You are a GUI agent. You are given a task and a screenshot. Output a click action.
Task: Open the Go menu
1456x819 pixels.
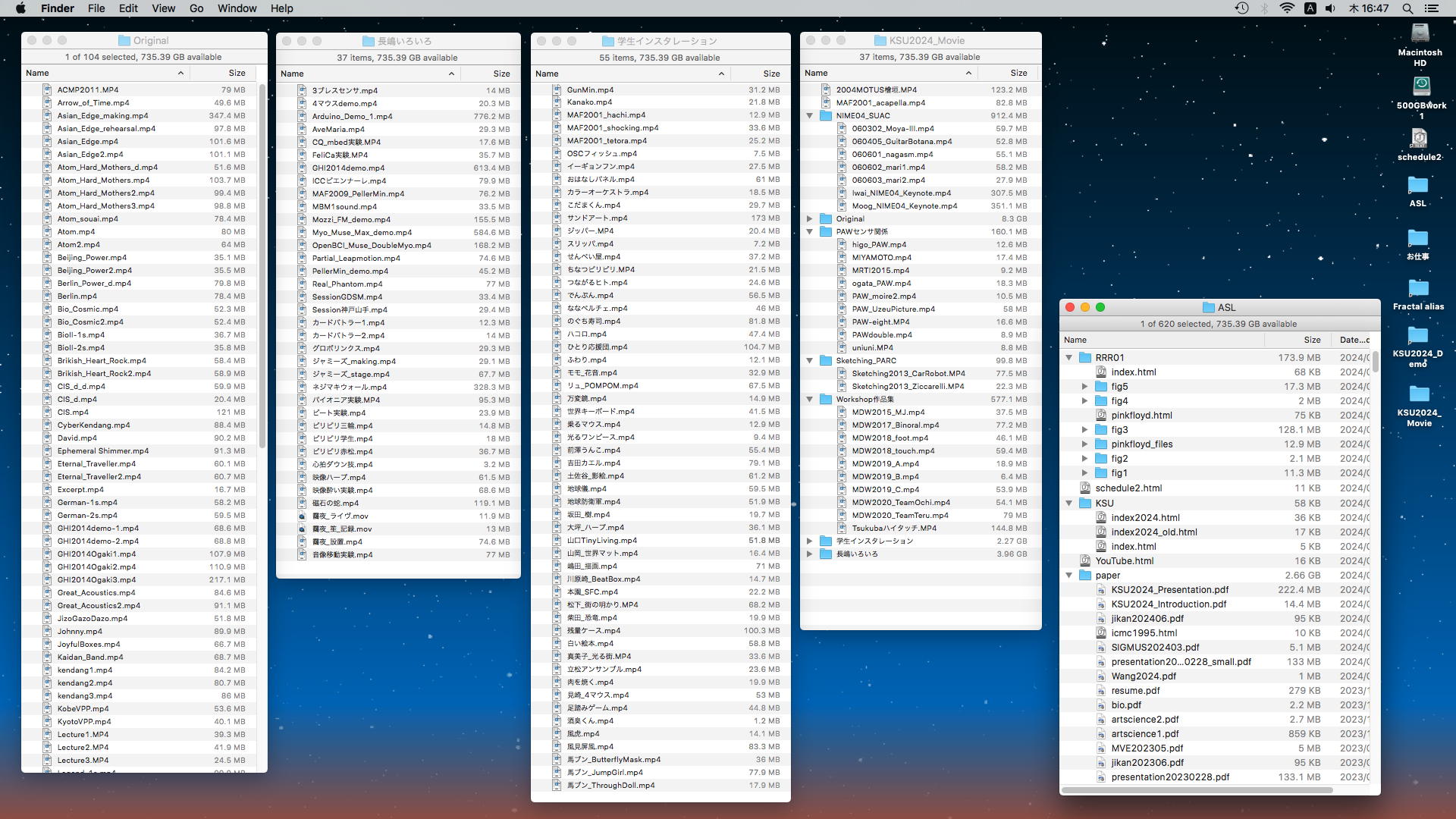tap(196, 8)
